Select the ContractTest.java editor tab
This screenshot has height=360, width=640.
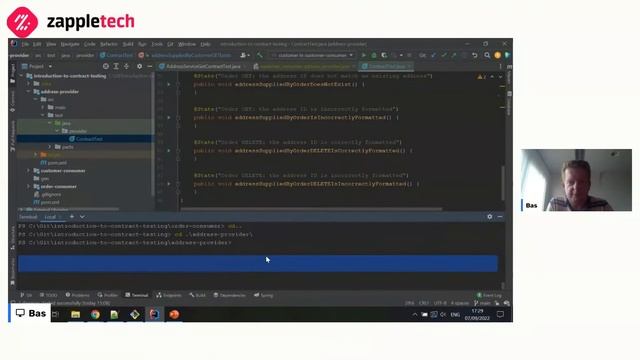pyautogui.click(x=386, y=66)
